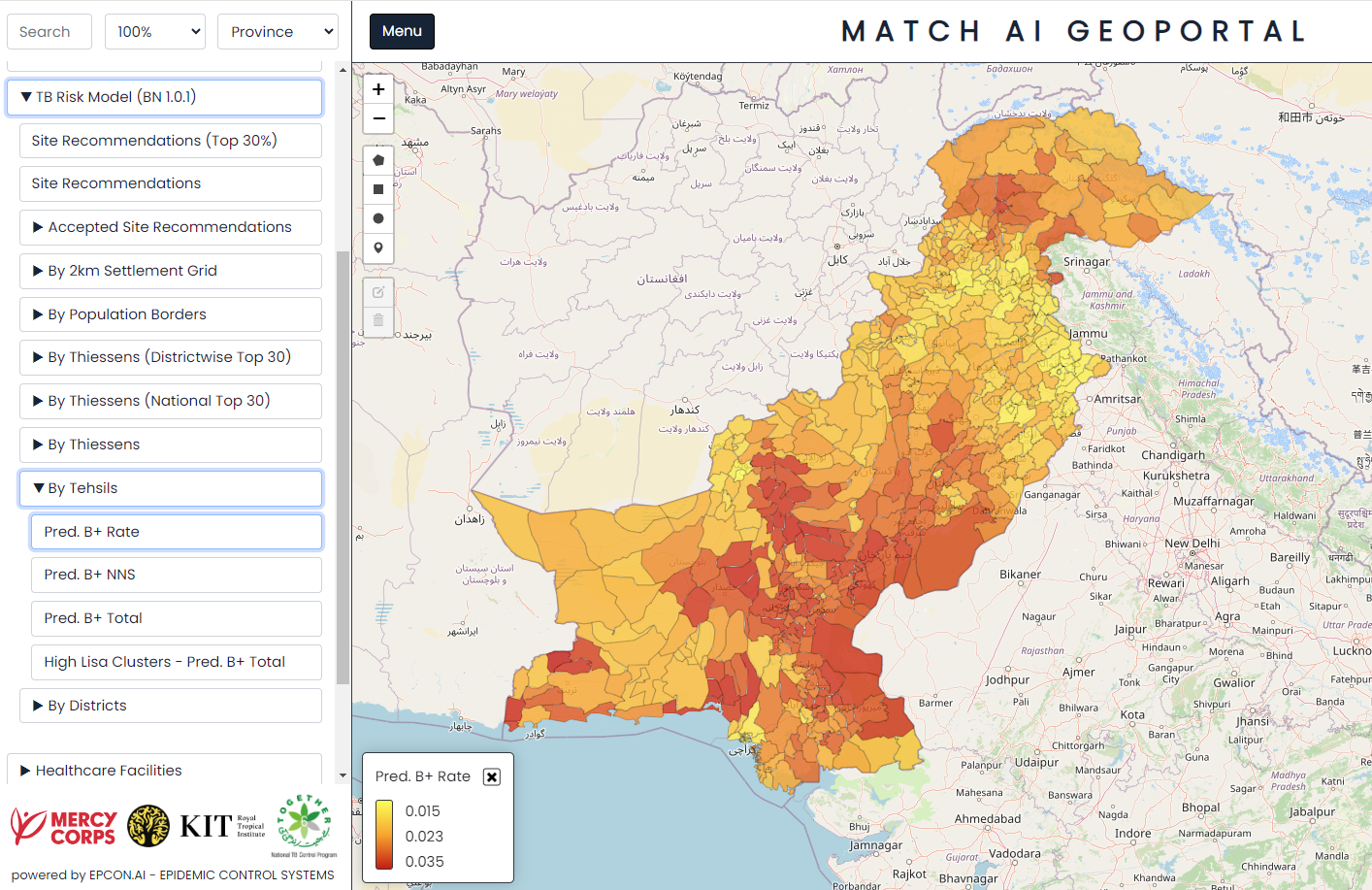Viewport: 1372px width, 890px height.
Task: Select the Site Recommendations layer
Action: click(x=171, y=183)
